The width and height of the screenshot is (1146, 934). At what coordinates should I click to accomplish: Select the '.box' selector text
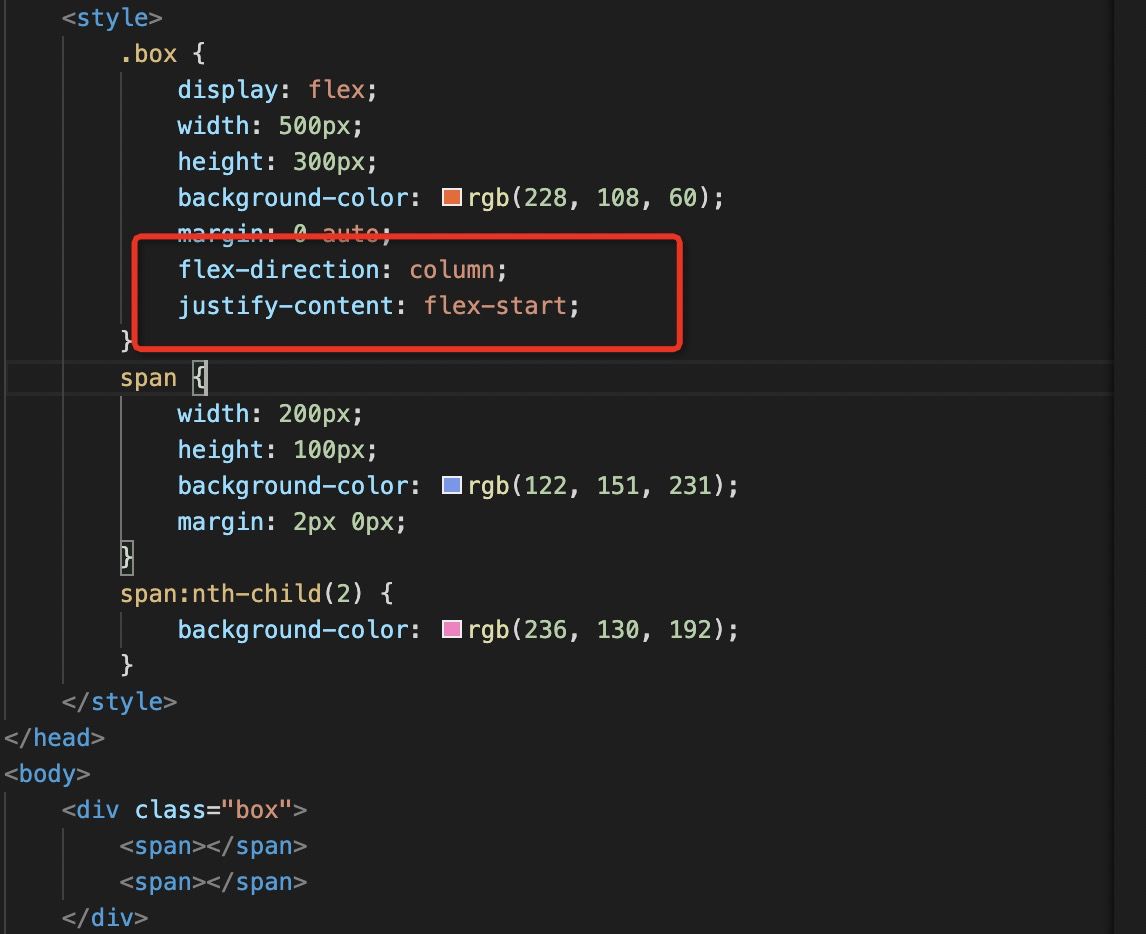click(x=148, y=54)
